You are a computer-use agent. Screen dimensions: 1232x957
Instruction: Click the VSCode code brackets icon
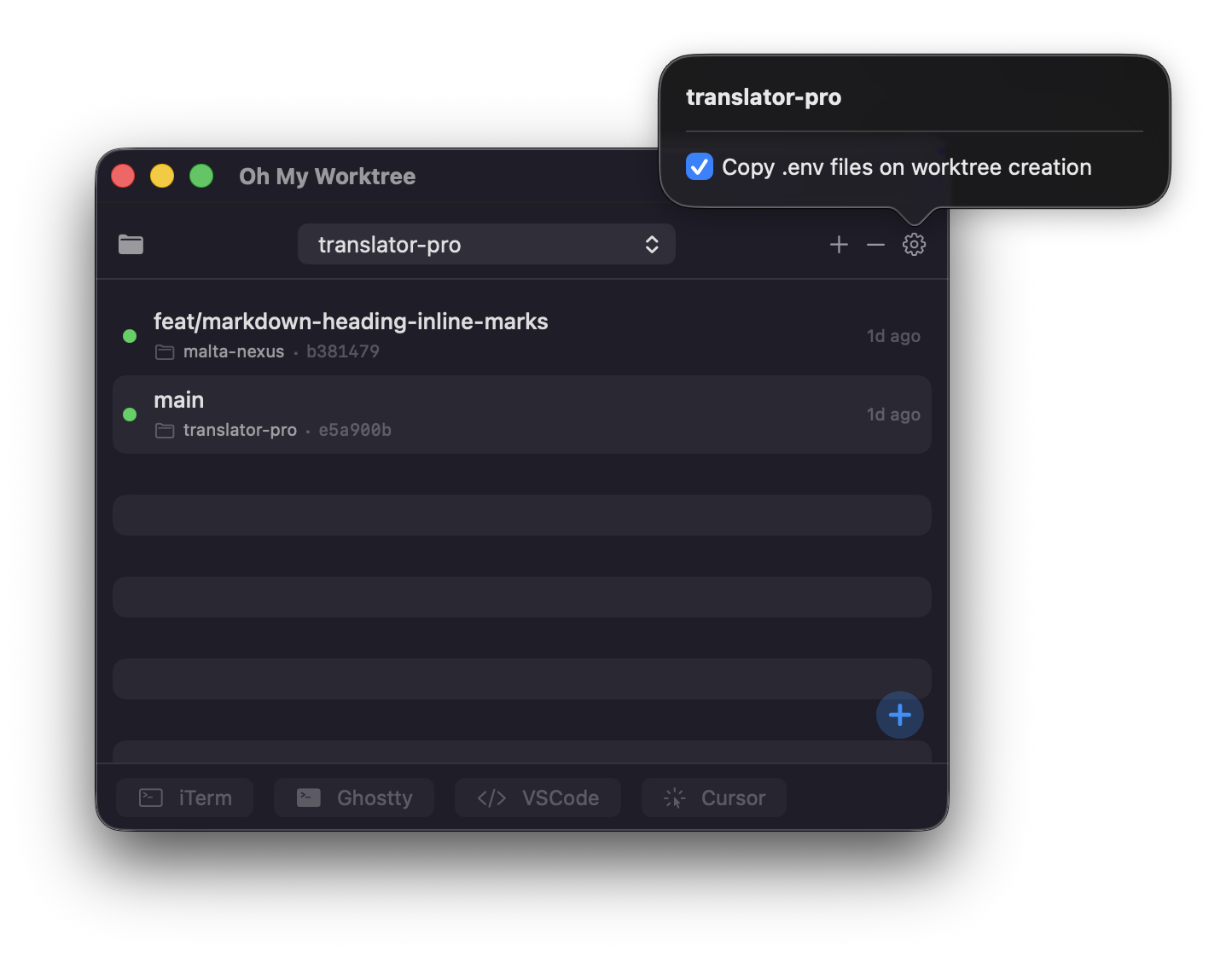(491, 797)
